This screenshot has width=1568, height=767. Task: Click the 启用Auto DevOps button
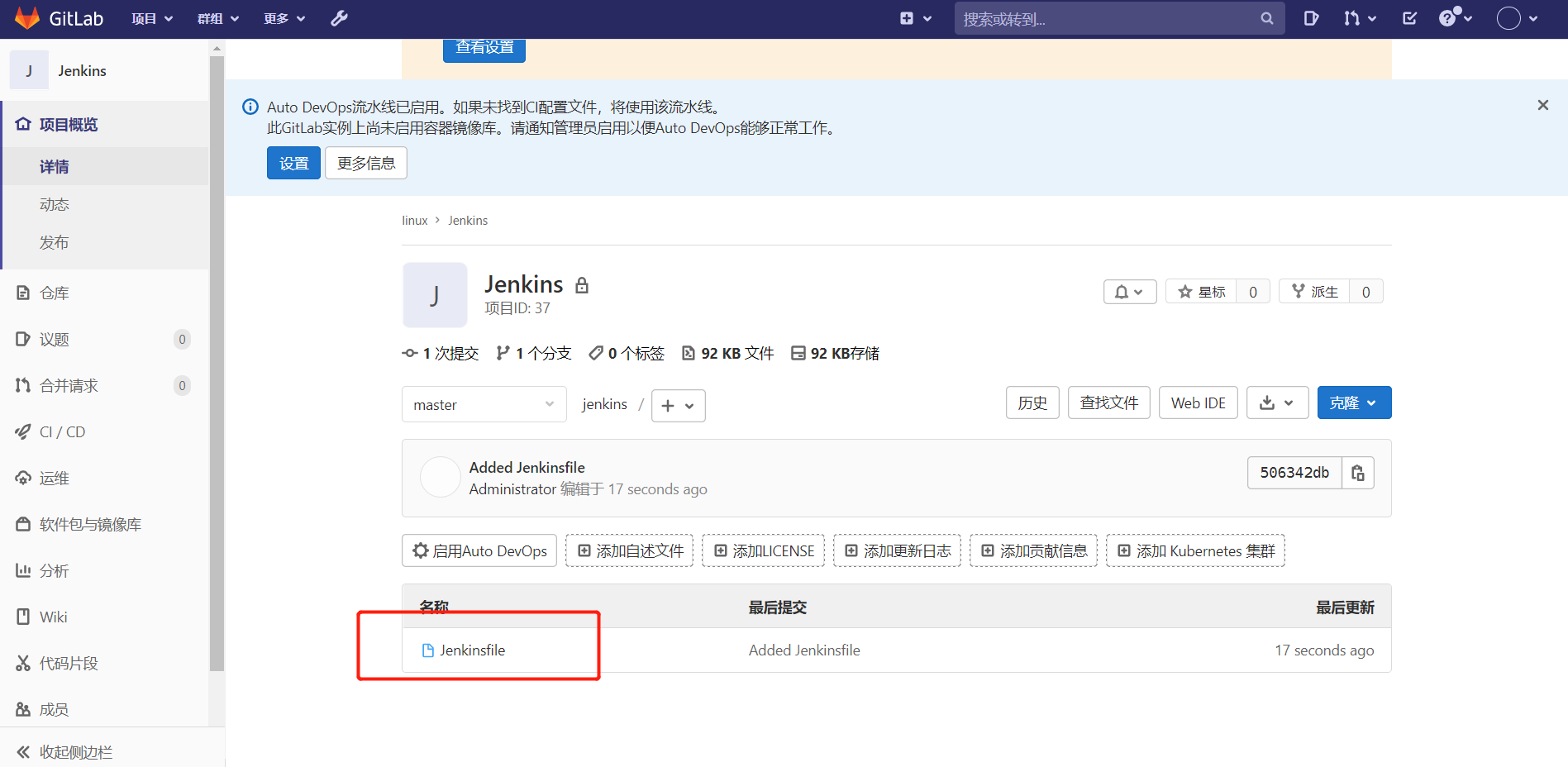click(x=479, y=550)
